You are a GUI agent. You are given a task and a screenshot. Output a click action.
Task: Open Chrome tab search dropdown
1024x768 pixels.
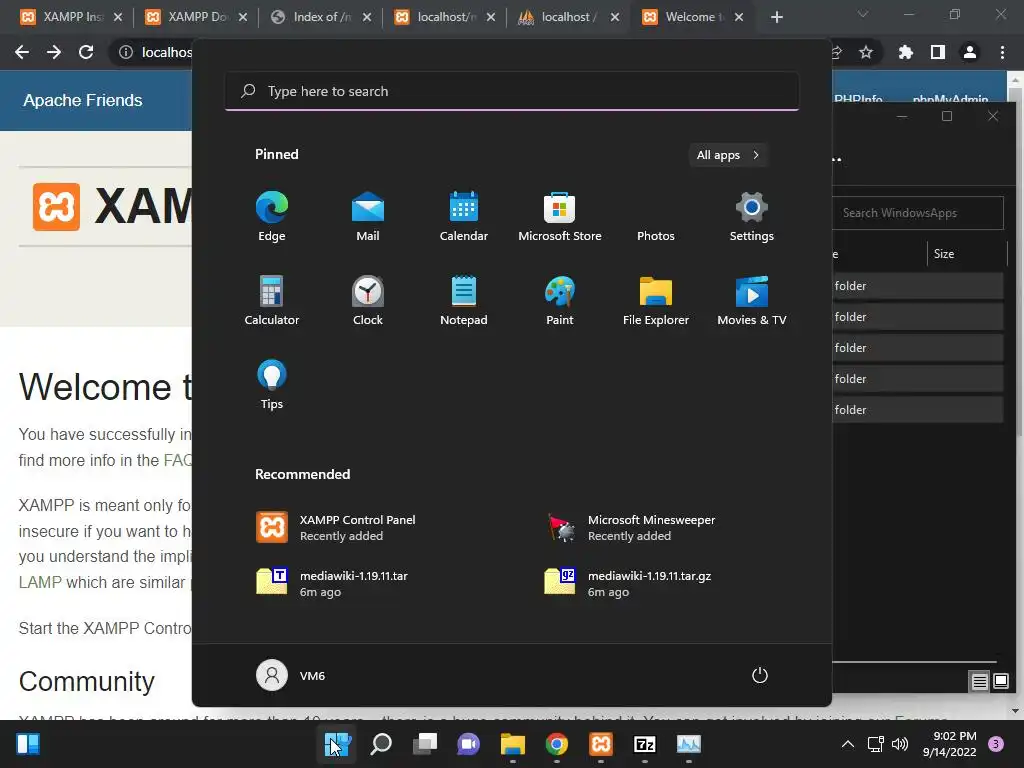(x=863, y=14)
